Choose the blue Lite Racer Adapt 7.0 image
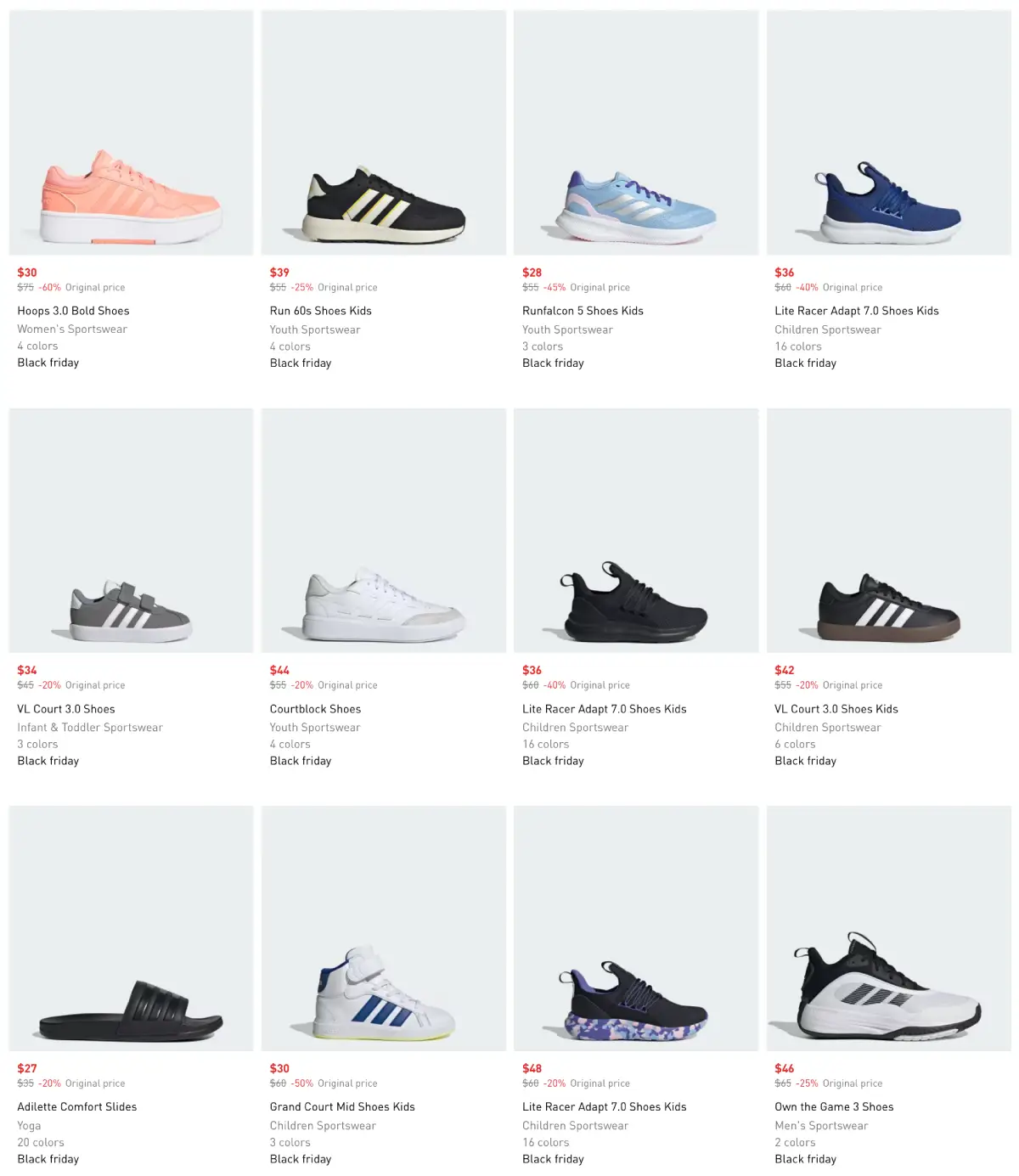 click(888, 132)
